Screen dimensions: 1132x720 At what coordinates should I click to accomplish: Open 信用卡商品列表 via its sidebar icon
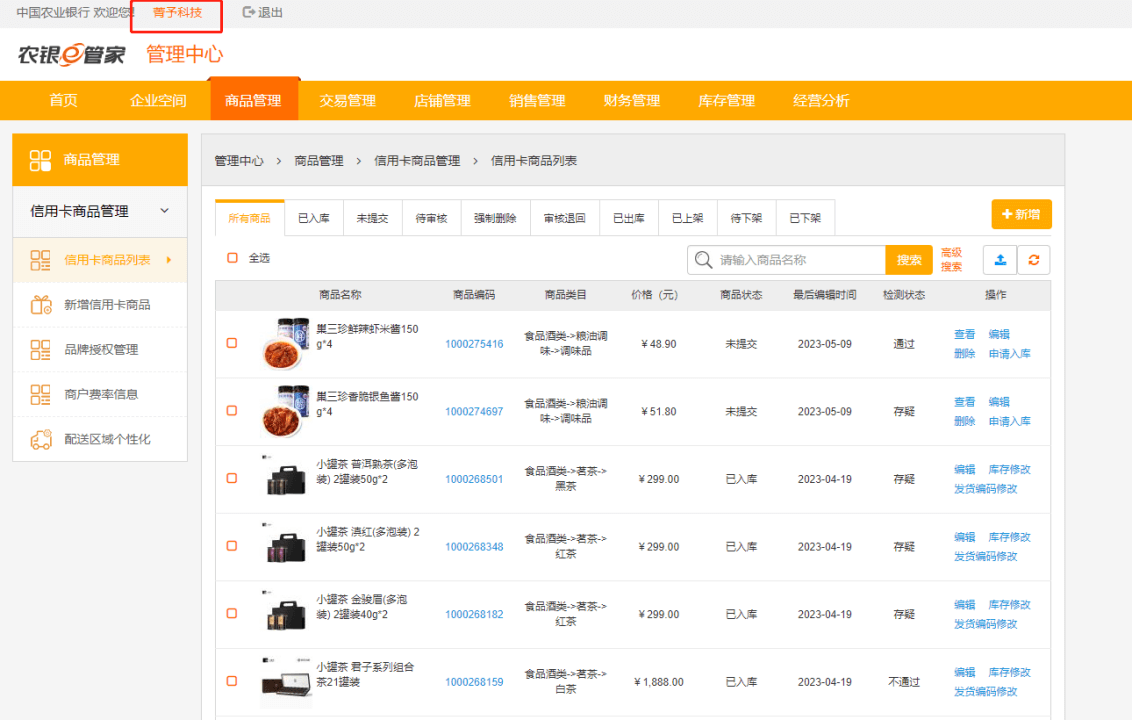click(x=40, y=260)
